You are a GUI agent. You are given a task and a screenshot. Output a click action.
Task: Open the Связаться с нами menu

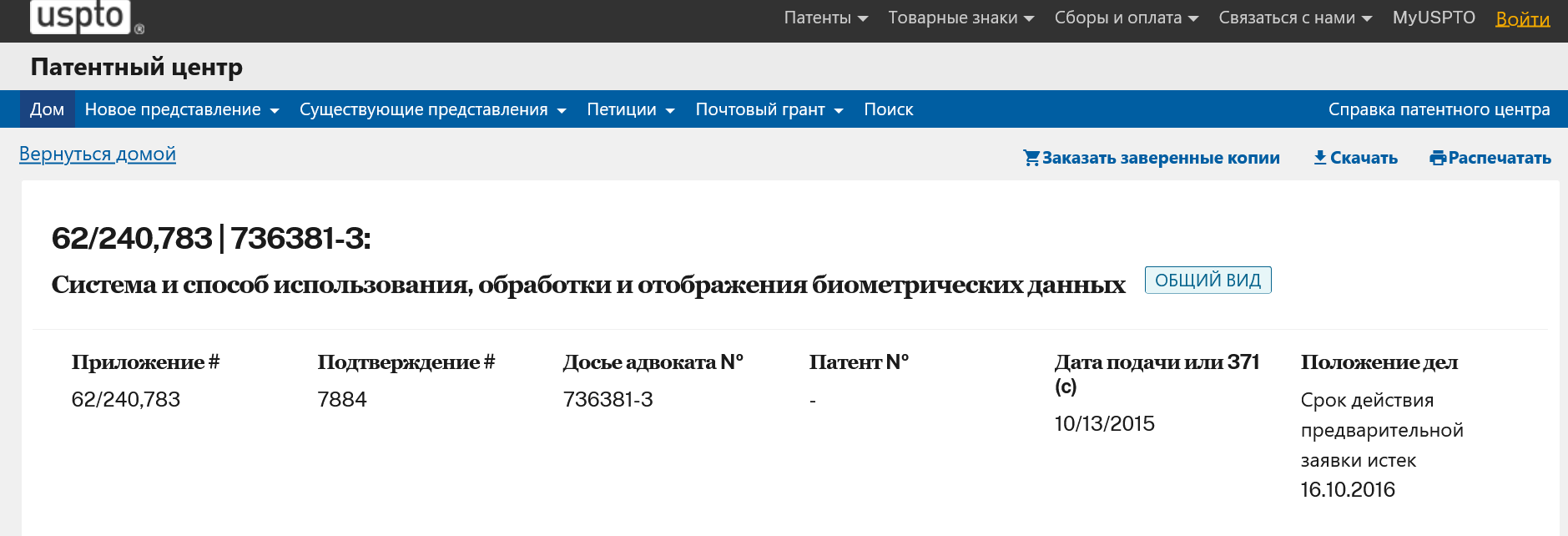(1295, 18)
